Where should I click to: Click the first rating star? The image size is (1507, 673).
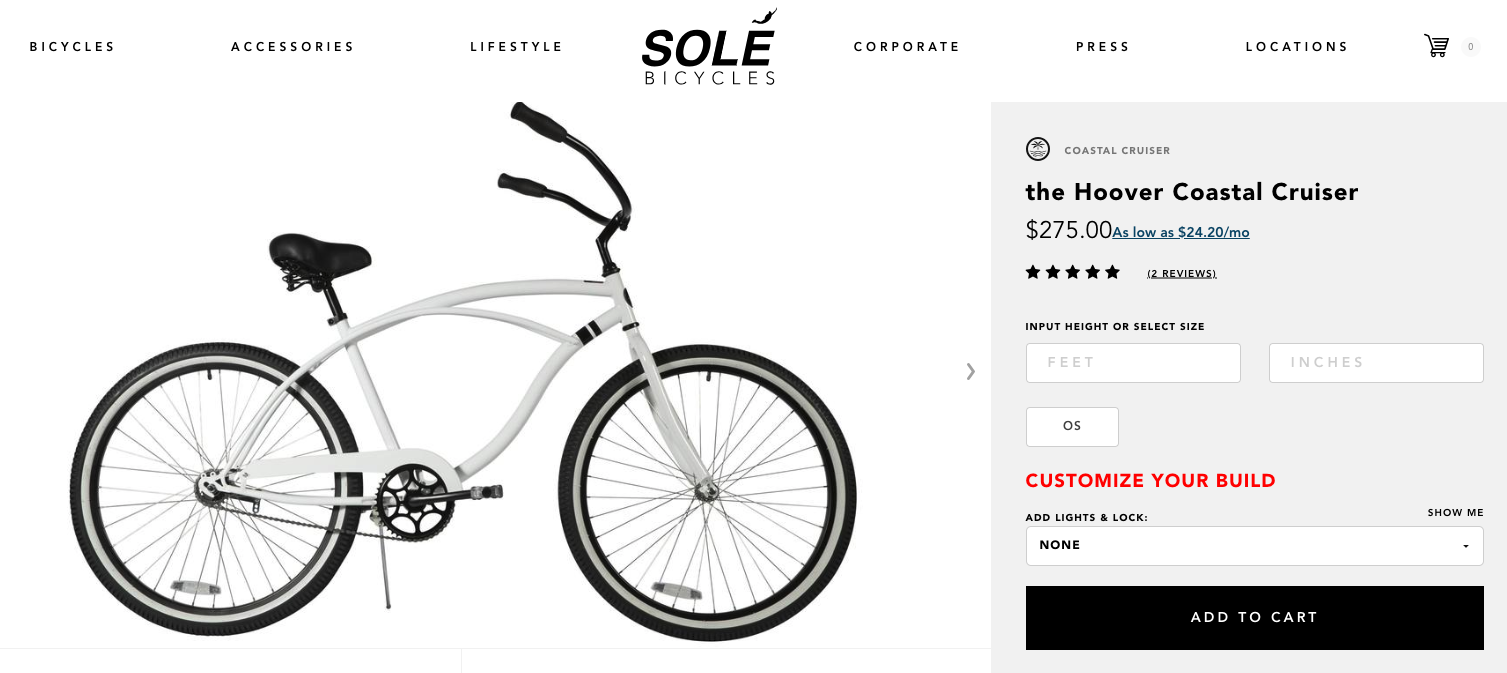(1033, 270)
